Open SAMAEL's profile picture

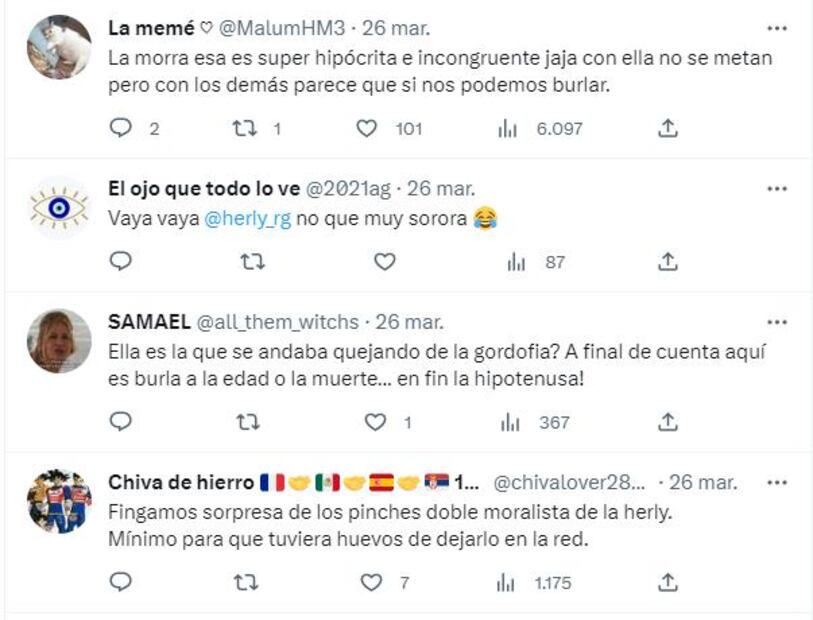click(x=59, y=341)
